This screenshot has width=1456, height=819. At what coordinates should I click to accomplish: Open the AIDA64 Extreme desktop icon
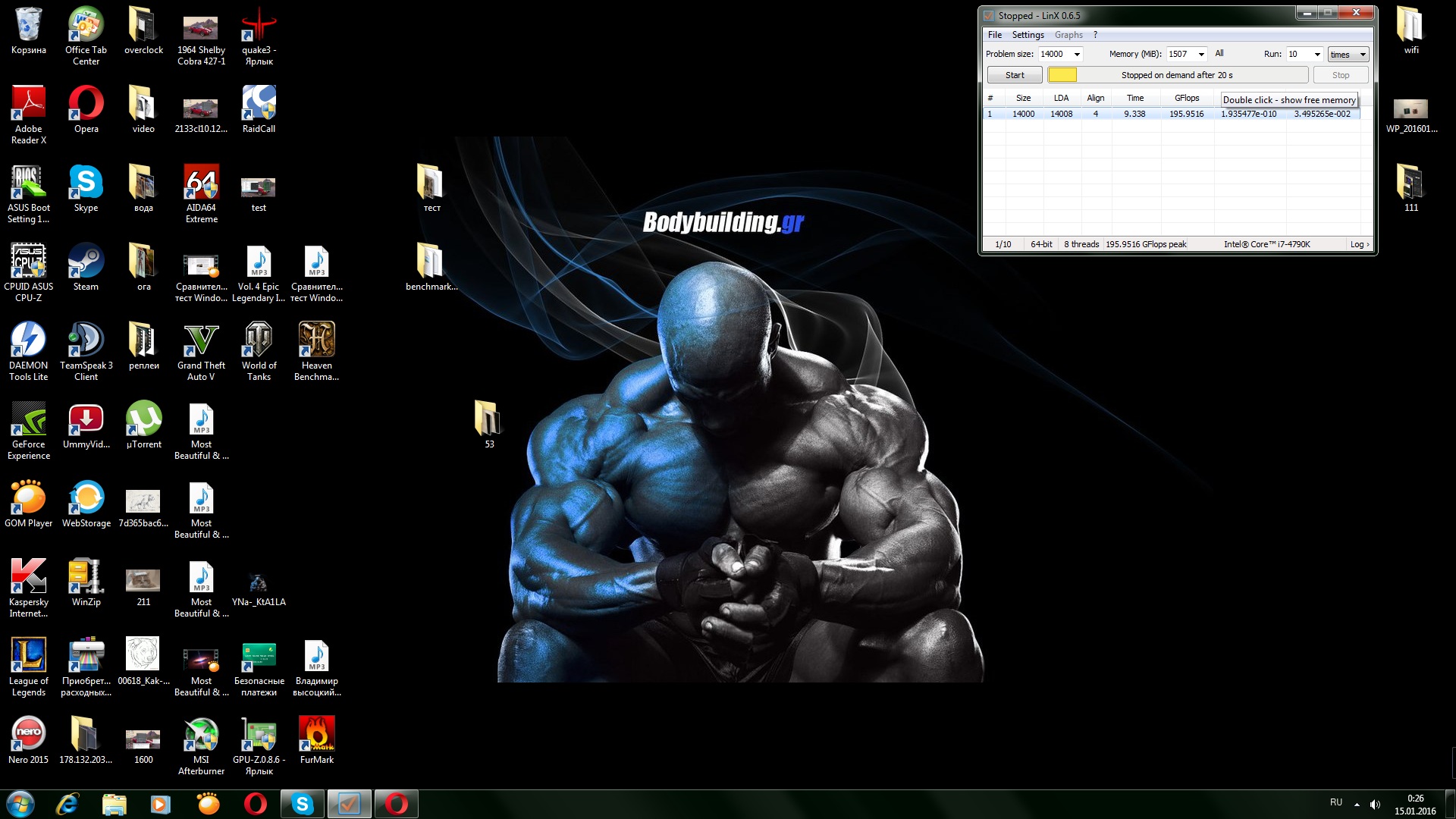(x=201, y=186)
